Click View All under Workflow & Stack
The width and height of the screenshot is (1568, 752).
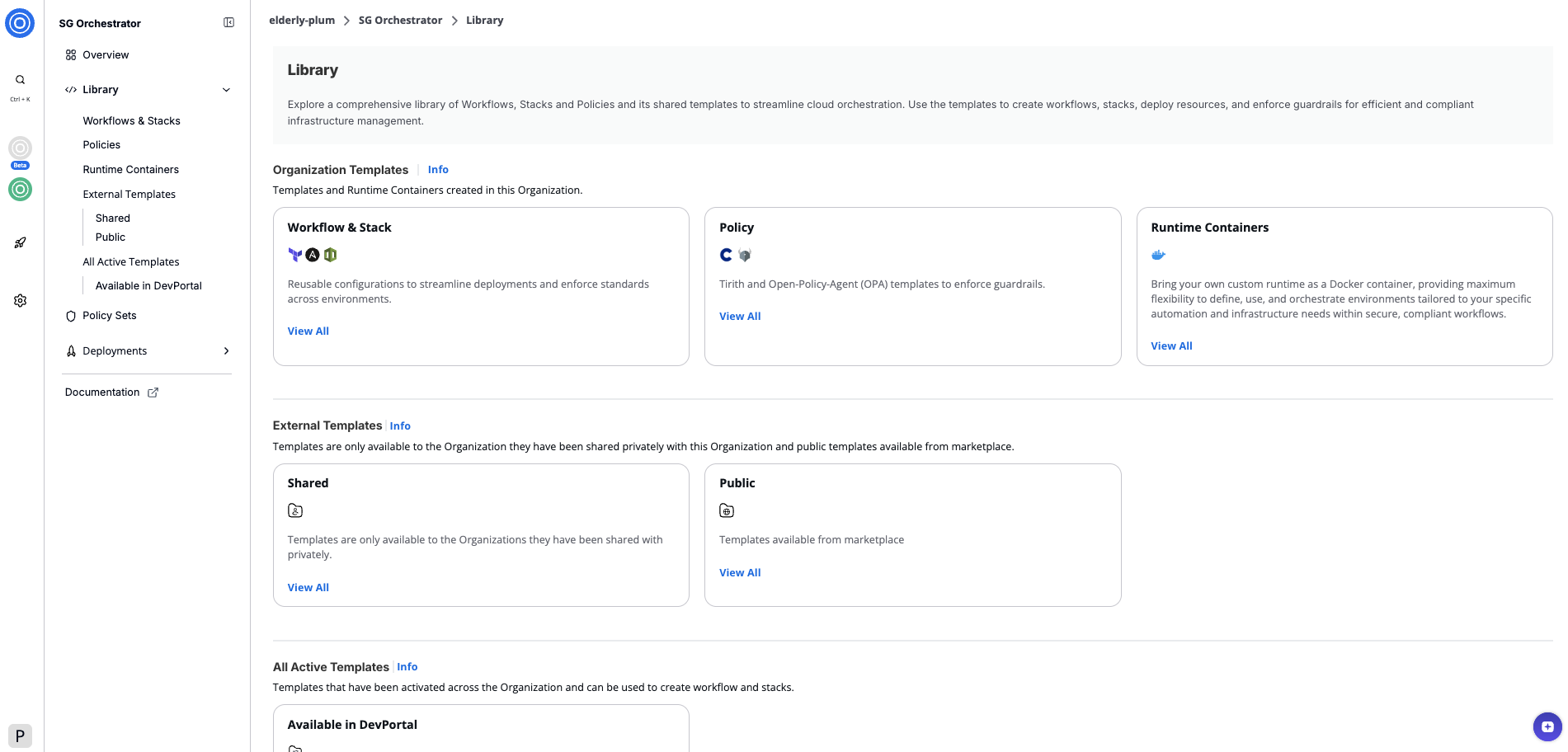tap(308, 331)
